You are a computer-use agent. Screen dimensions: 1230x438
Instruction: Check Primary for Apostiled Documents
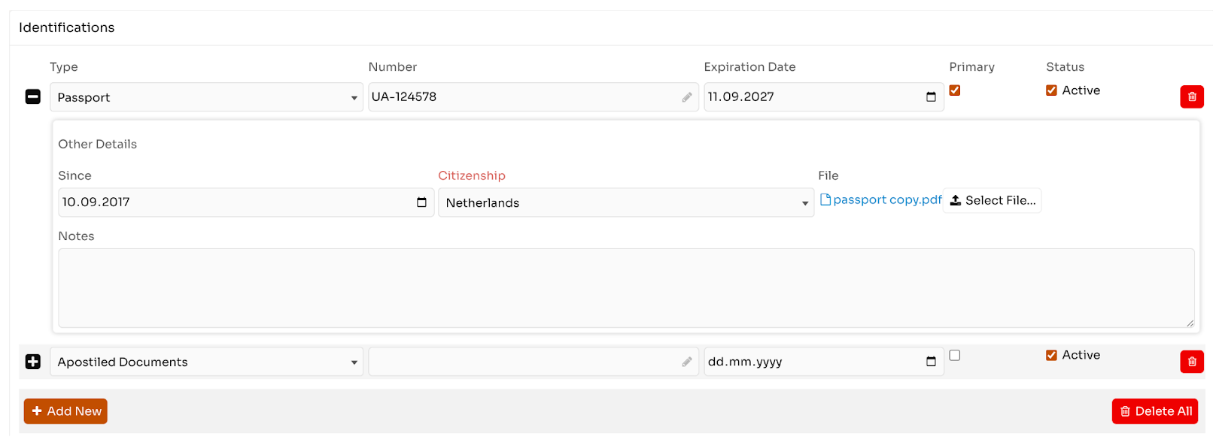pos(955,355)
